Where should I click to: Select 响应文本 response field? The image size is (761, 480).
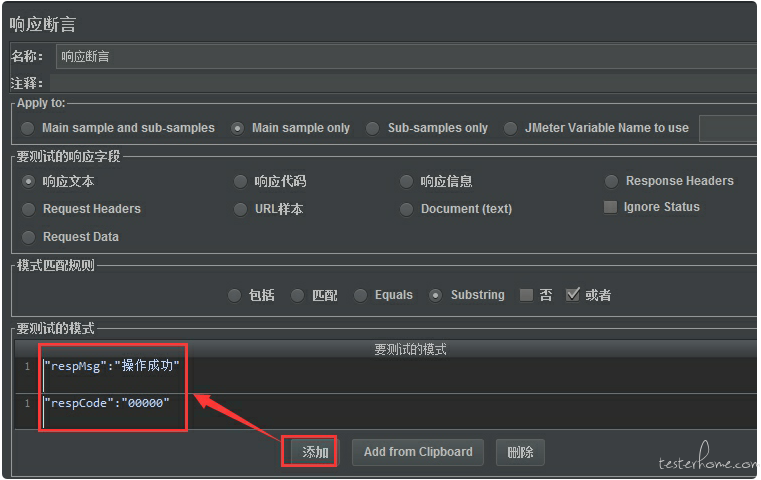[29, 182]
